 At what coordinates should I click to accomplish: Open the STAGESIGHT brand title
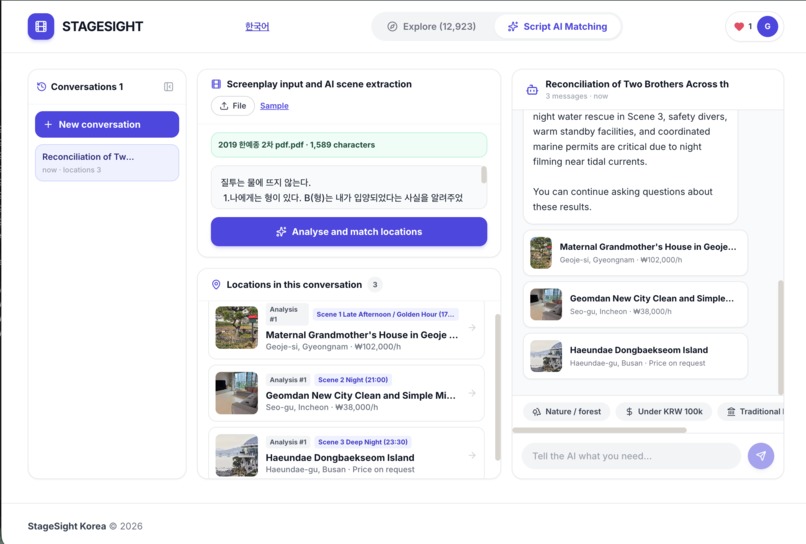[102, 26]
